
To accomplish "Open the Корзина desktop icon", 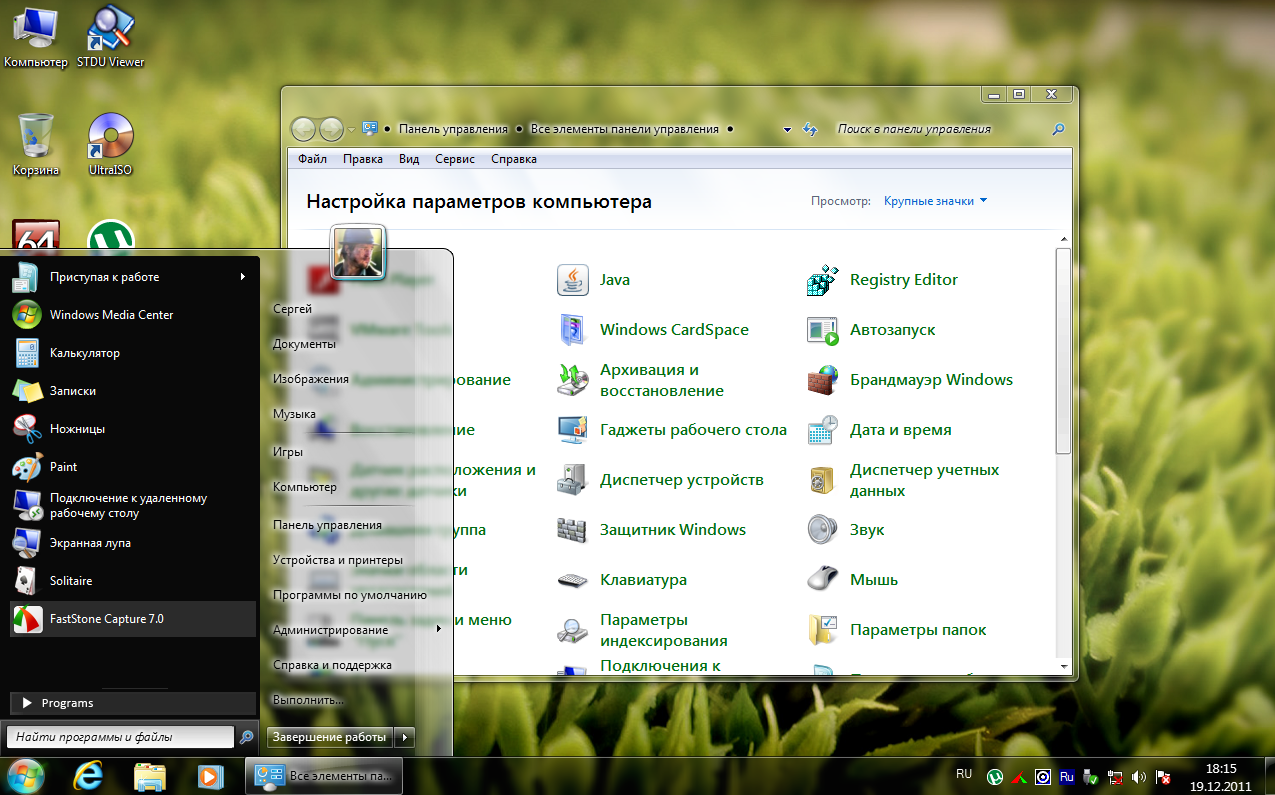I will [36, 145].
